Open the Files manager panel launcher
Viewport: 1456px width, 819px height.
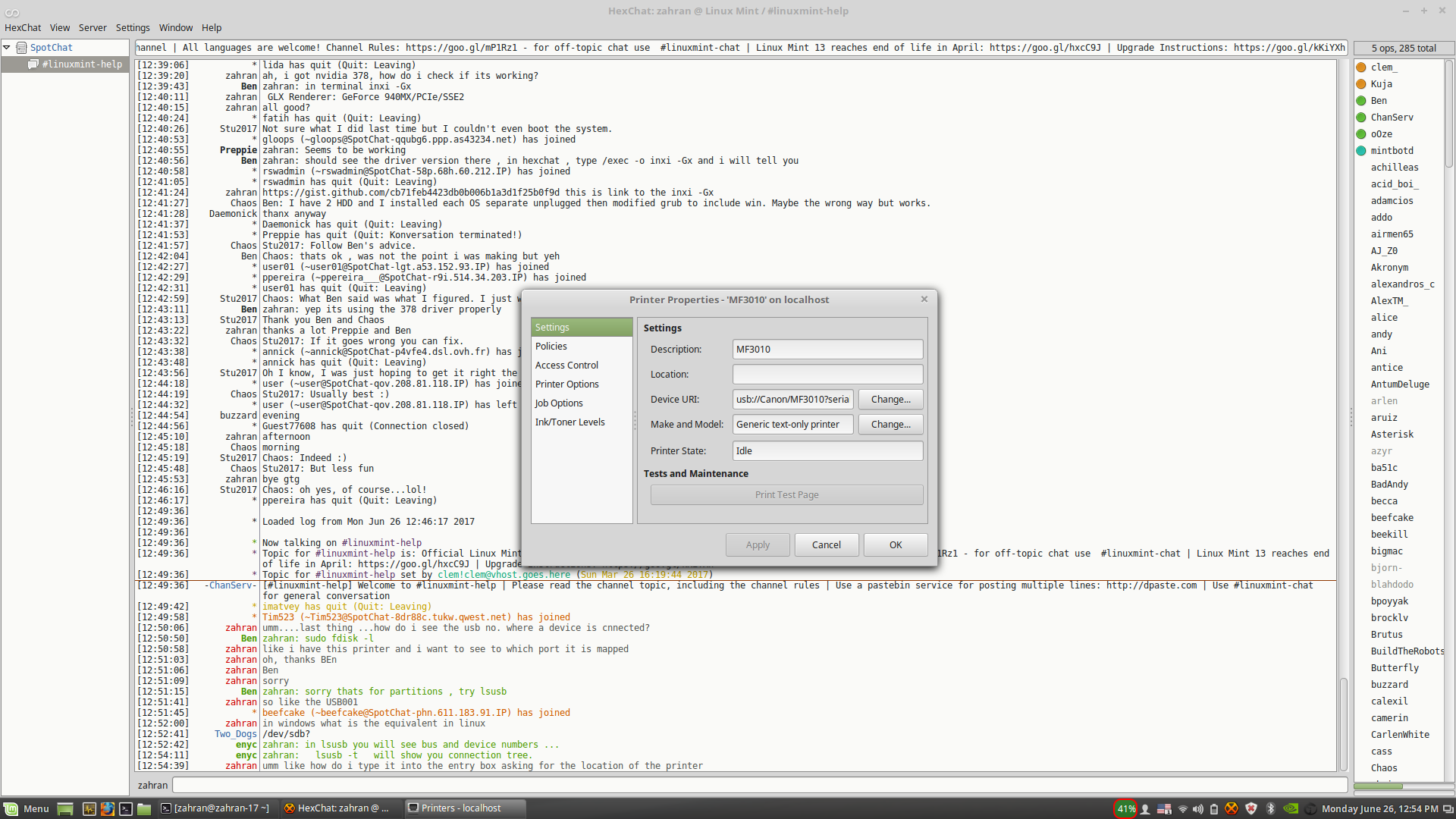point(144,808)
